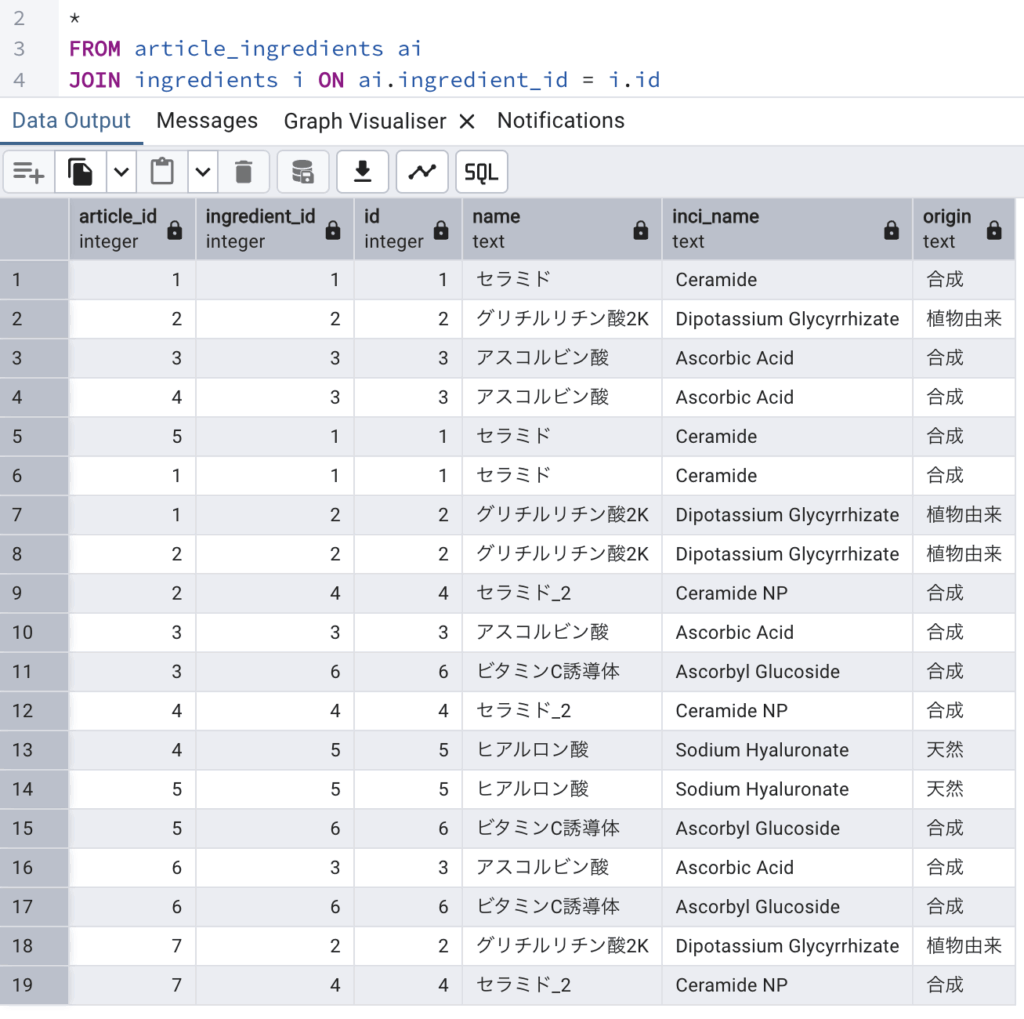The image size is (1024, 1019).
Task: Click lock icon in id column header
Action: pos(441,230)
